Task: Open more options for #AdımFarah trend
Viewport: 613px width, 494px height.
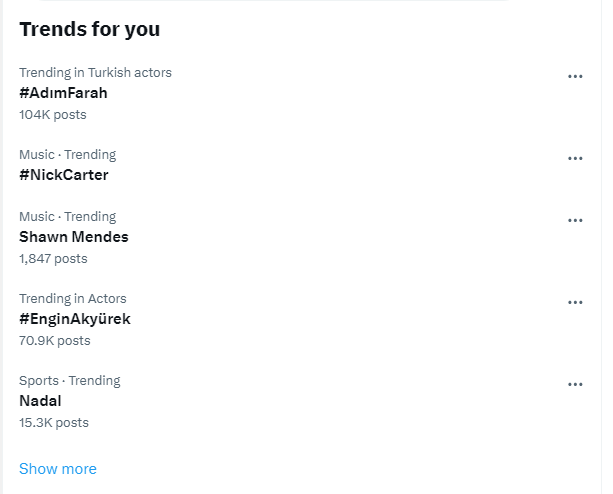Action: click(575, 76)
